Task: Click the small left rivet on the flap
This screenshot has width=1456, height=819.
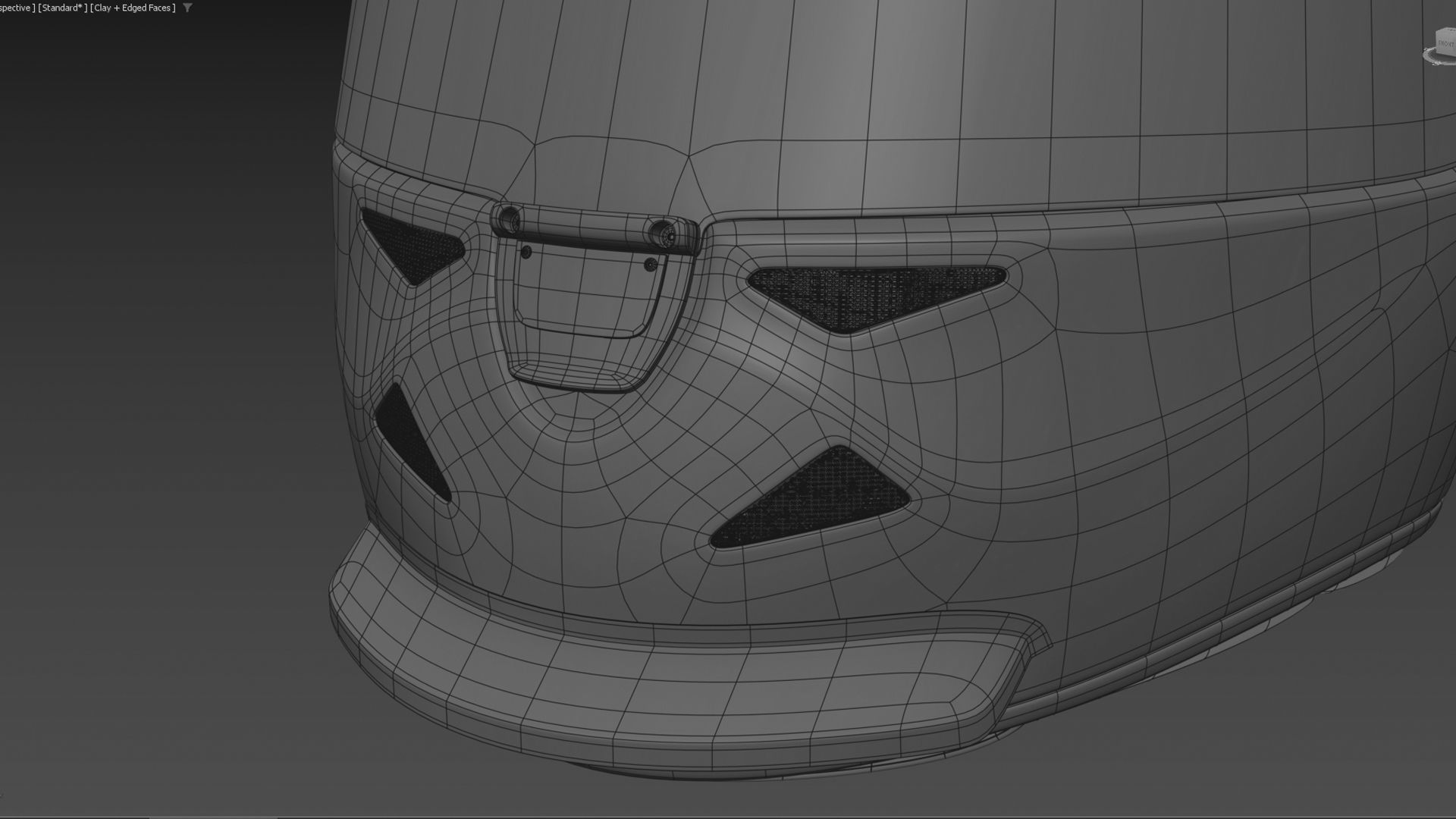Action: (526, 251)
